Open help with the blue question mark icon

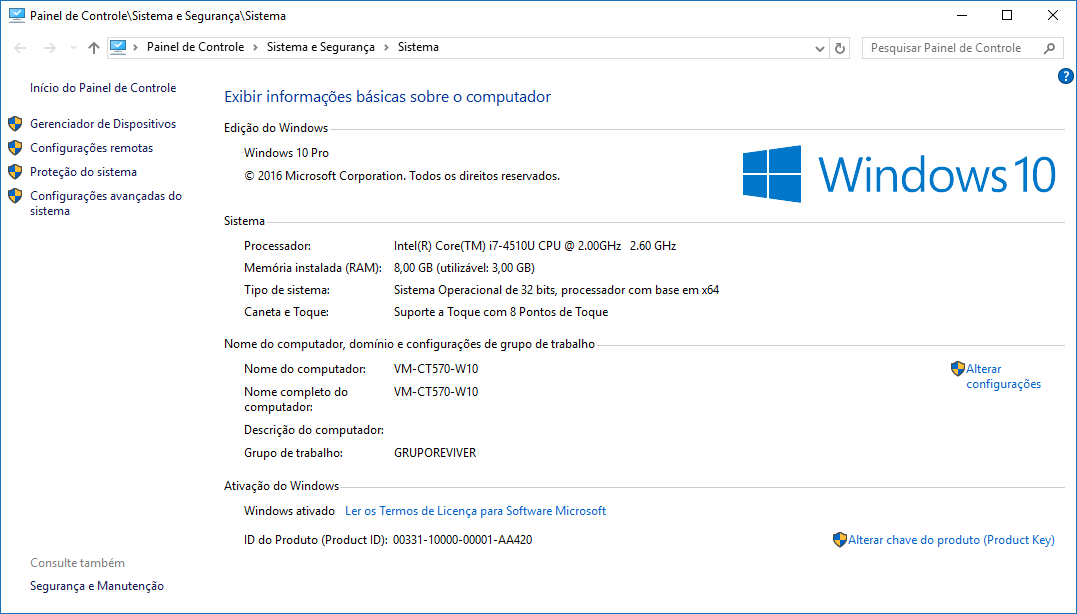tap(1065, 76)
